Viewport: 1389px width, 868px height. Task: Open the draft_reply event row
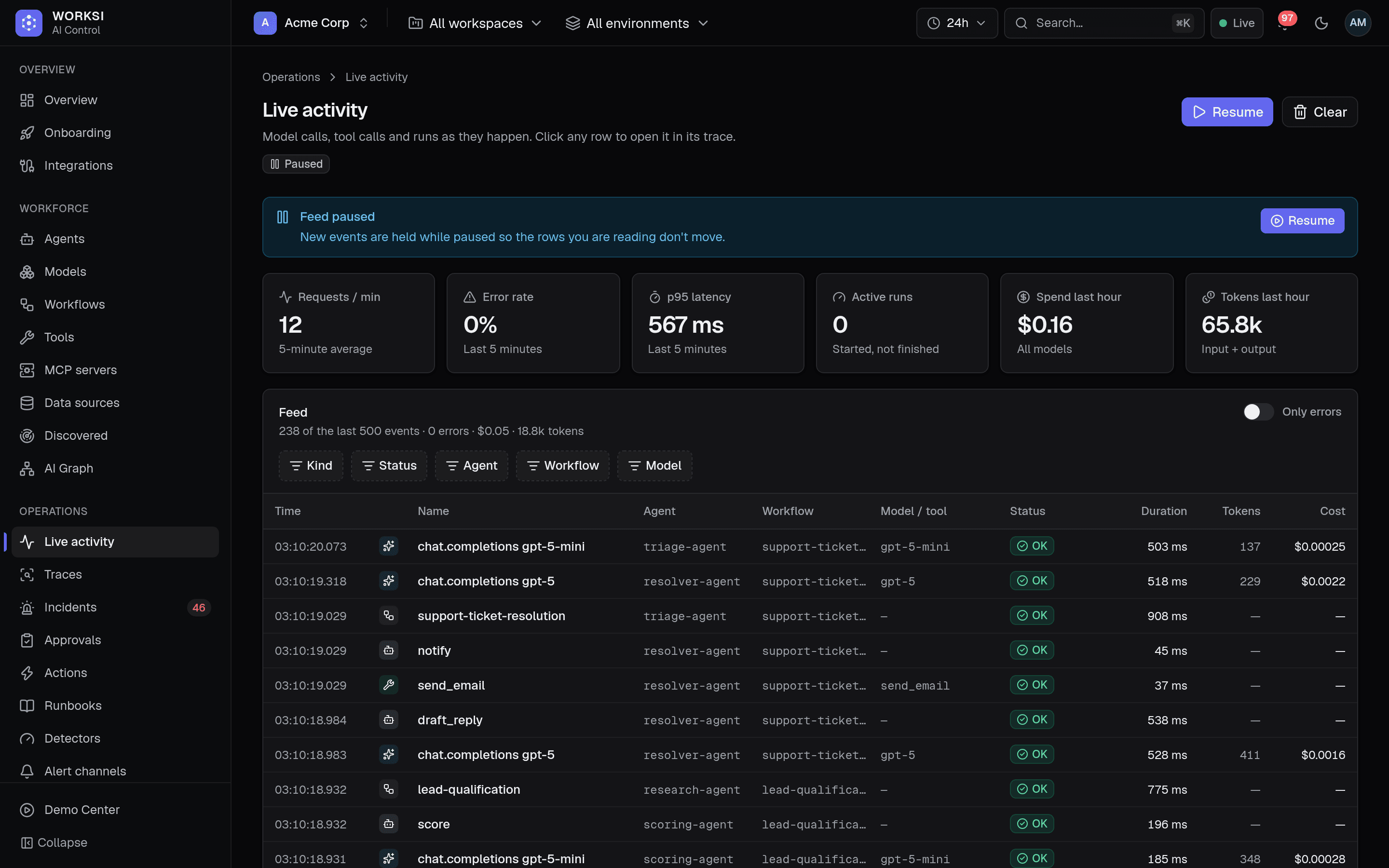[x=810, y=720]
